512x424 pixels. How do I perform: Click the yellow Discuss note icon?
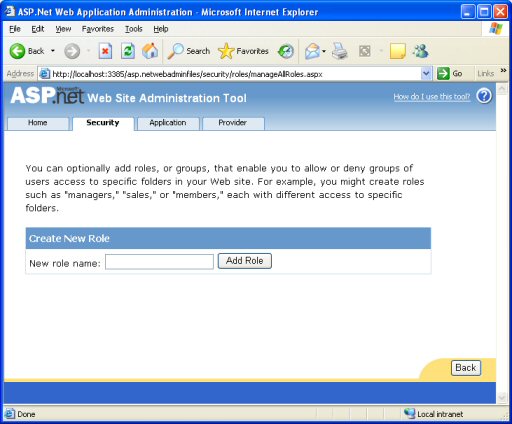pos(398,51)
